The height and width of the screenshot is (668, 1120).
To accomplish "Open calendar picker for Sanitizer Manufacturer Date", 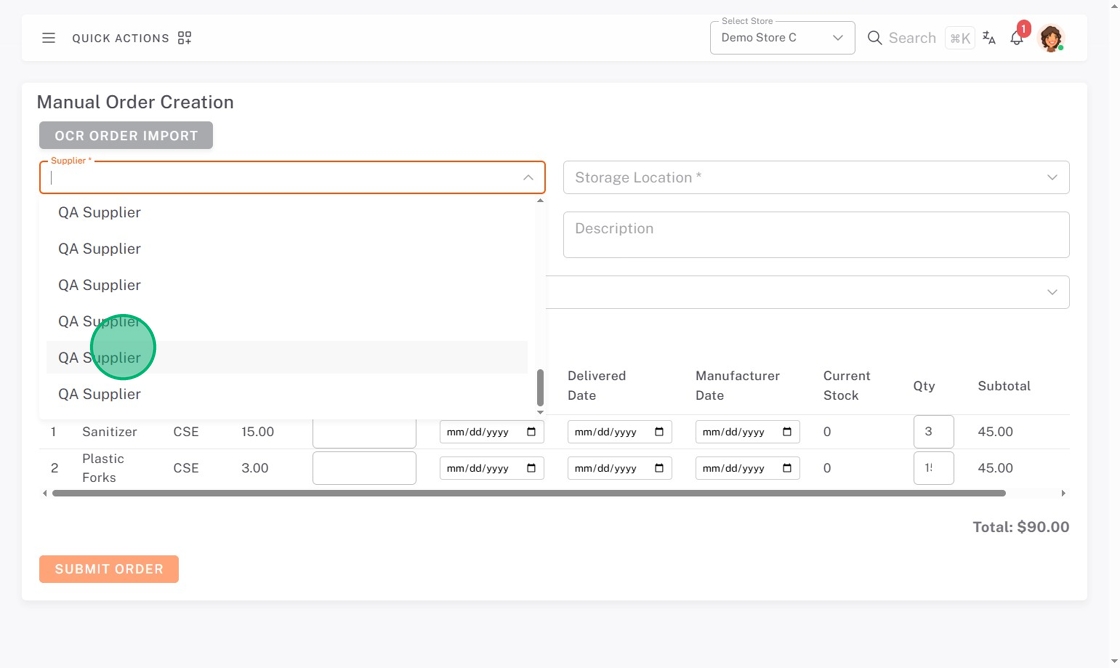I will click(x=787, y=432).
